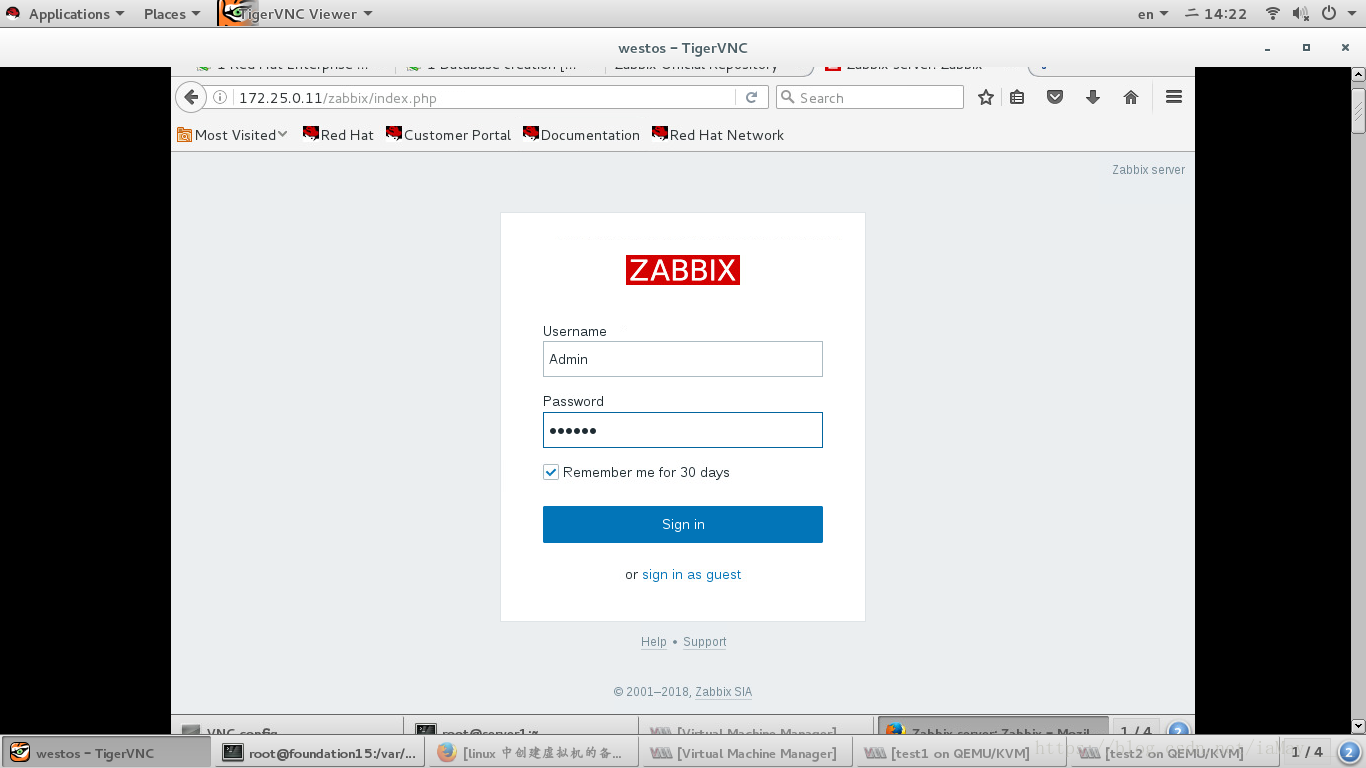Switch to the Database creation tab

click(x=500, y=69)
